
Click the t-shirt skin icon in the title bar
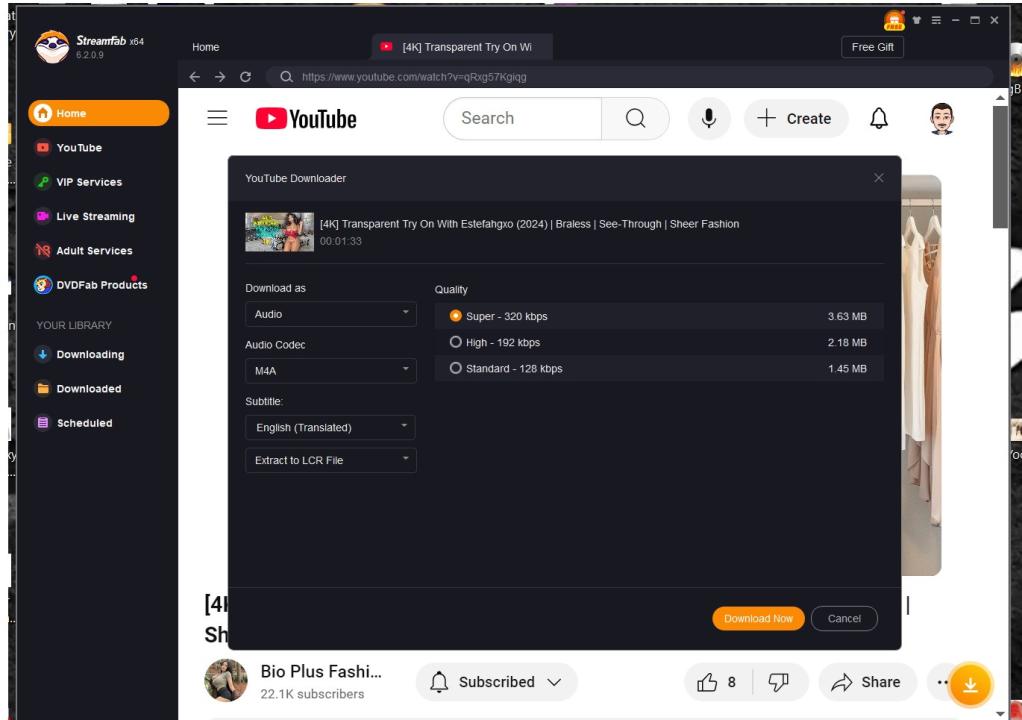point(916,20)
